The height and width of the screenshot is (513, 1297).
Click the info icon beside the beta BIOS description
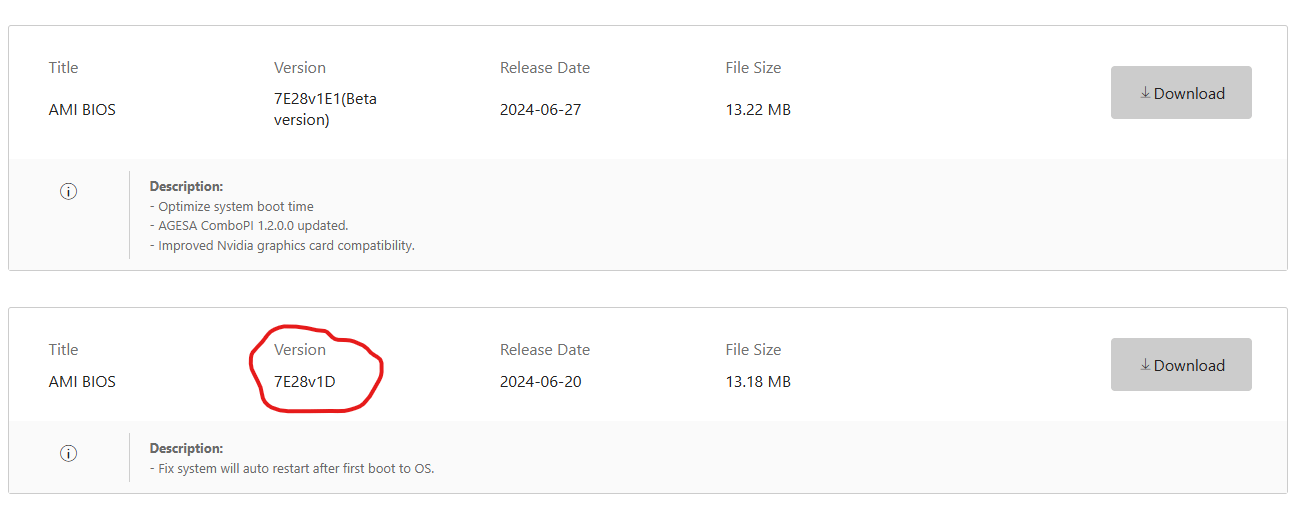[68, 192]
